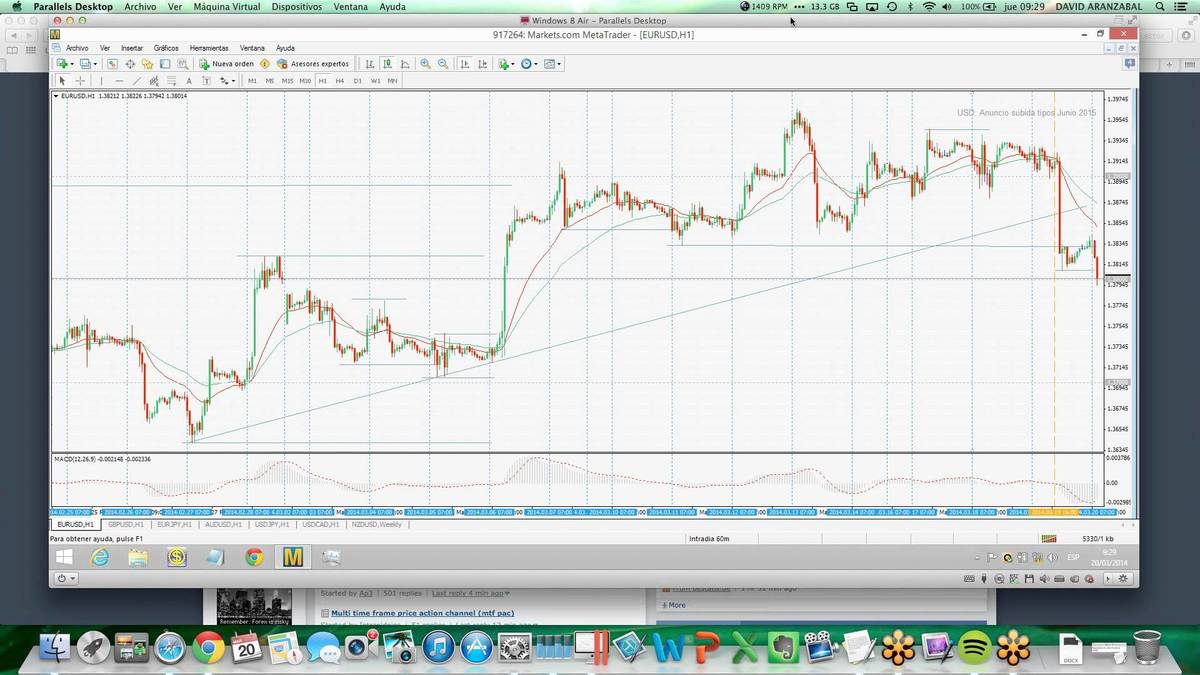Select the trendline drawing tool
The width and height of the screenshot is (1200, 675).
click(138, 81)
